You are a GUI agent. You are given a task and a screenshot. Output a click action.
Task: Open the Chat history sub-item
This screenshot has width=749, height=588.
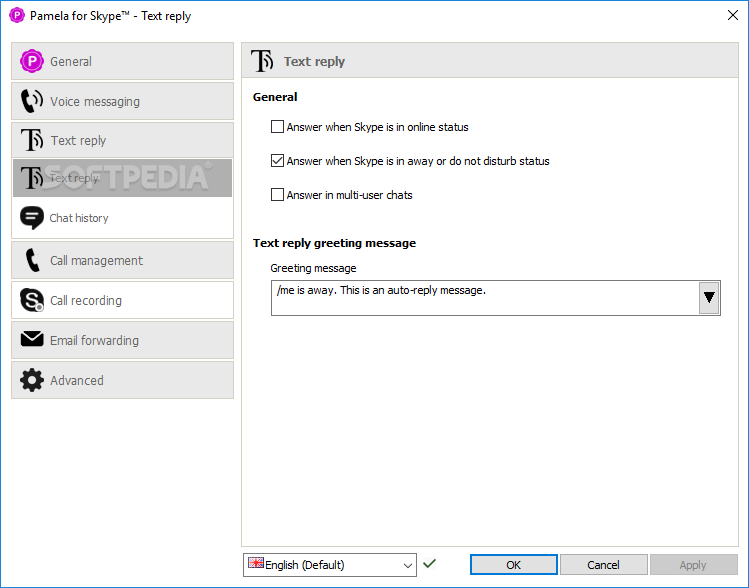(122, 218)
